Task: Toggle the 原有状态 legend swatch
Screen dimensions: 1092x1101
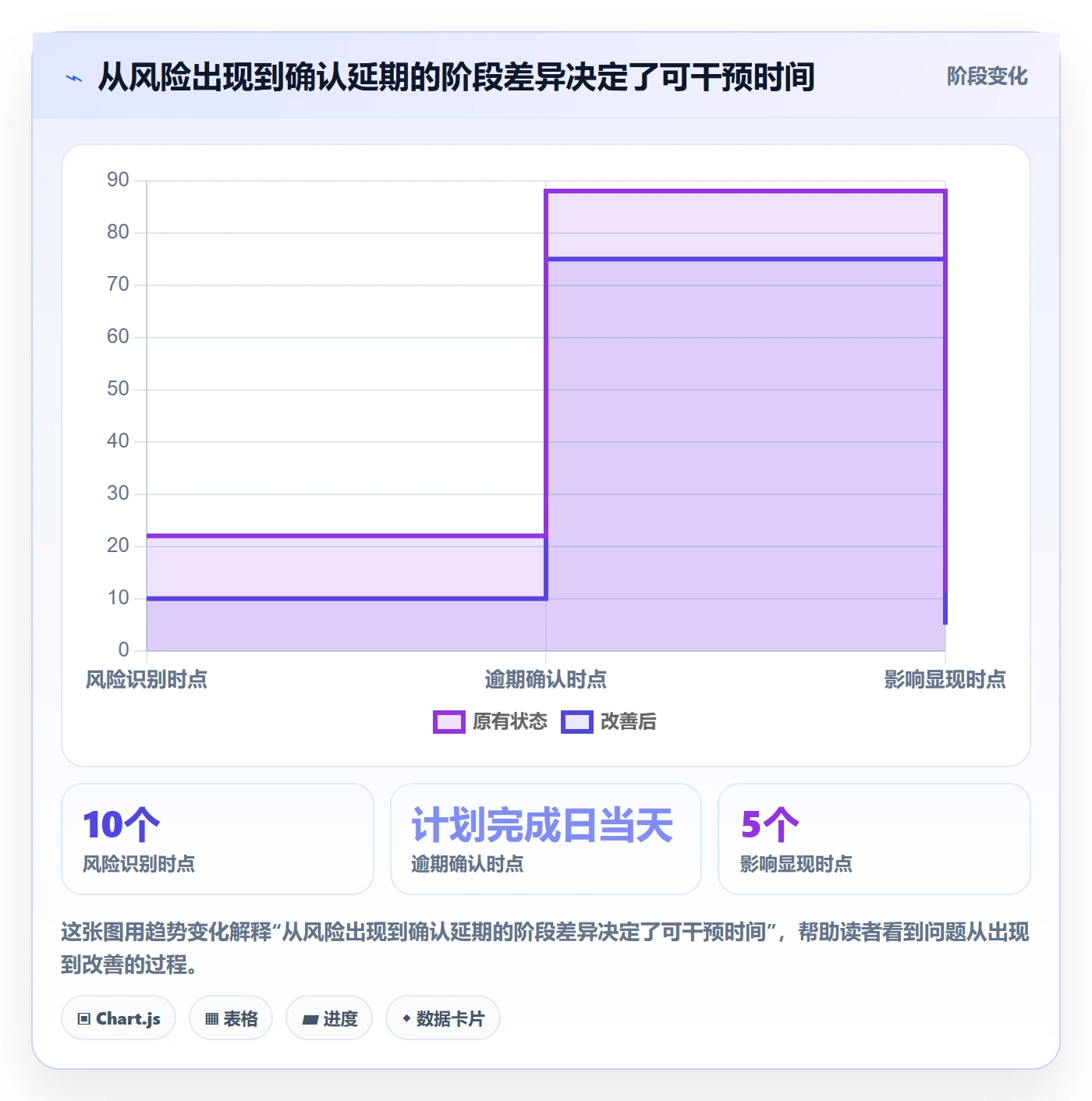Action: 449,722
